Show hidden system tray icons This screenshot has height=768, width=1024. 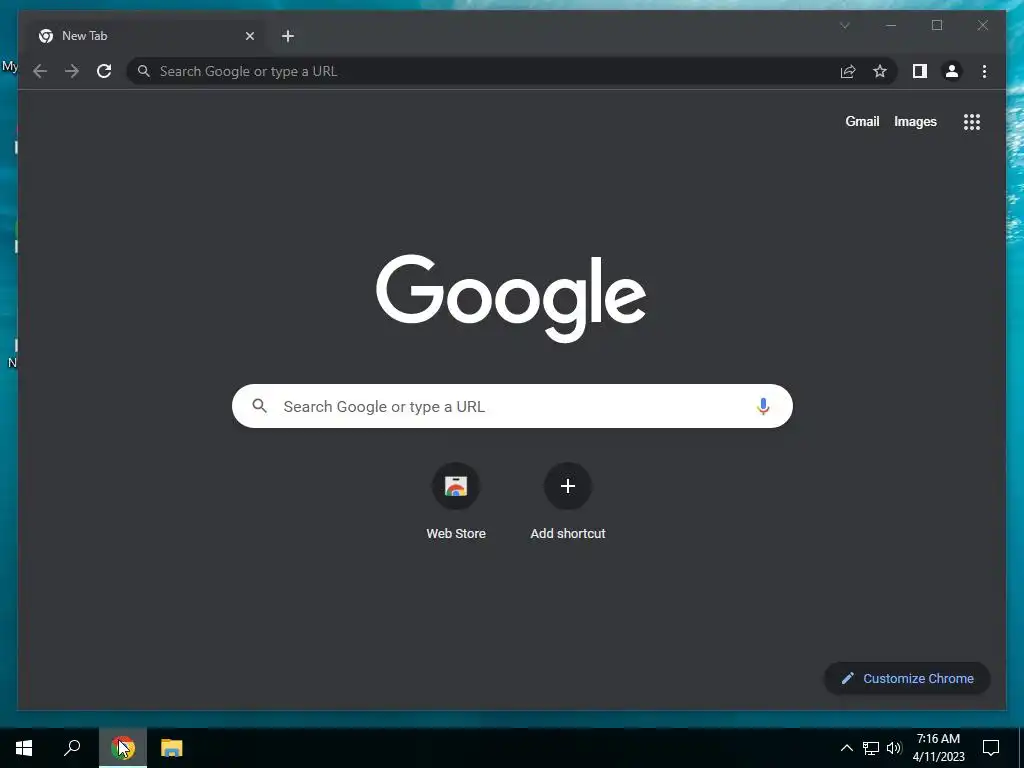846,748
